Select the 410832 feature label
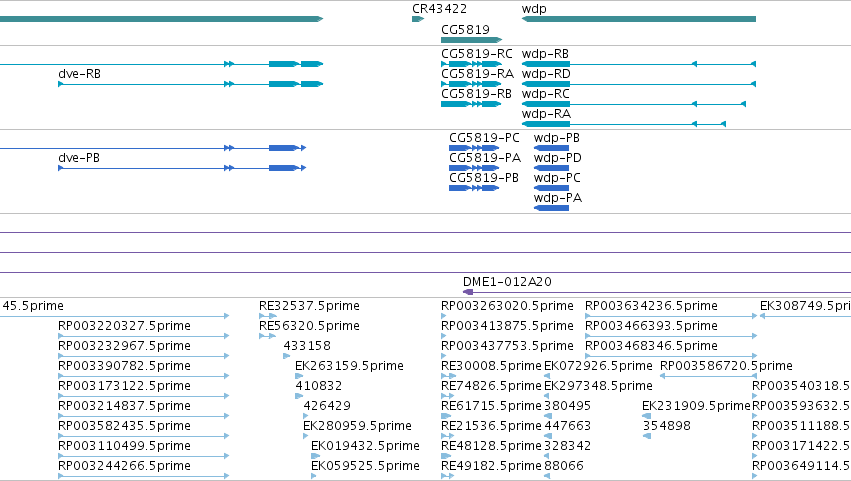This screenshot has height=481, width=851. pos(319,386)
